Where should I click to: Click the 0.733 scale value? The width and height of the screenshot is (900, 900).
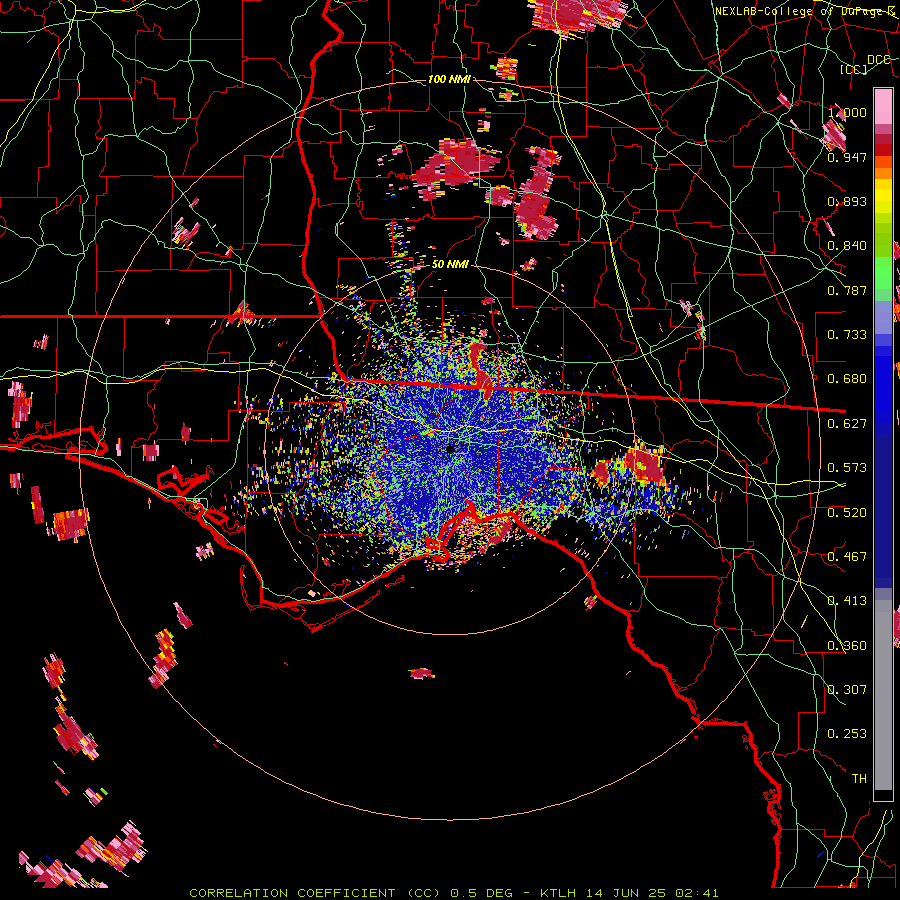coord(847,335)
